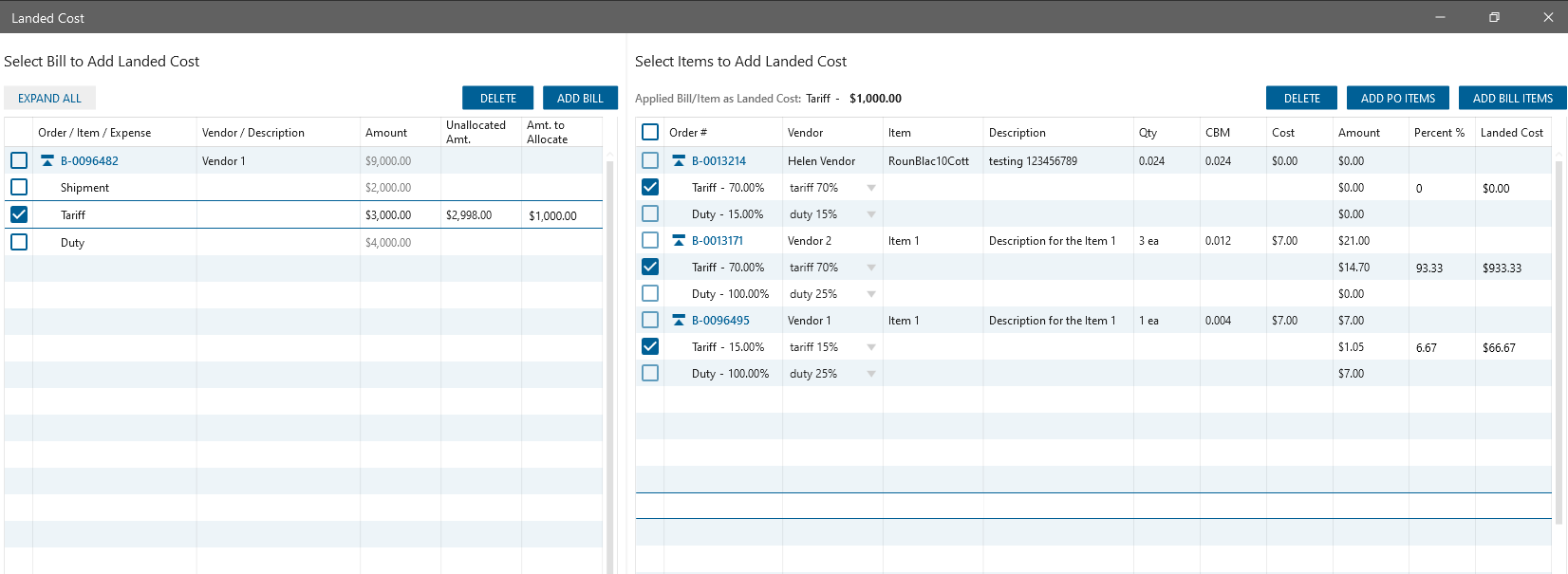The height and width of the screenshot is (574, 1568).
Task: Open tariff 15% dropdown under B-0096495
Action: point(870,347)
